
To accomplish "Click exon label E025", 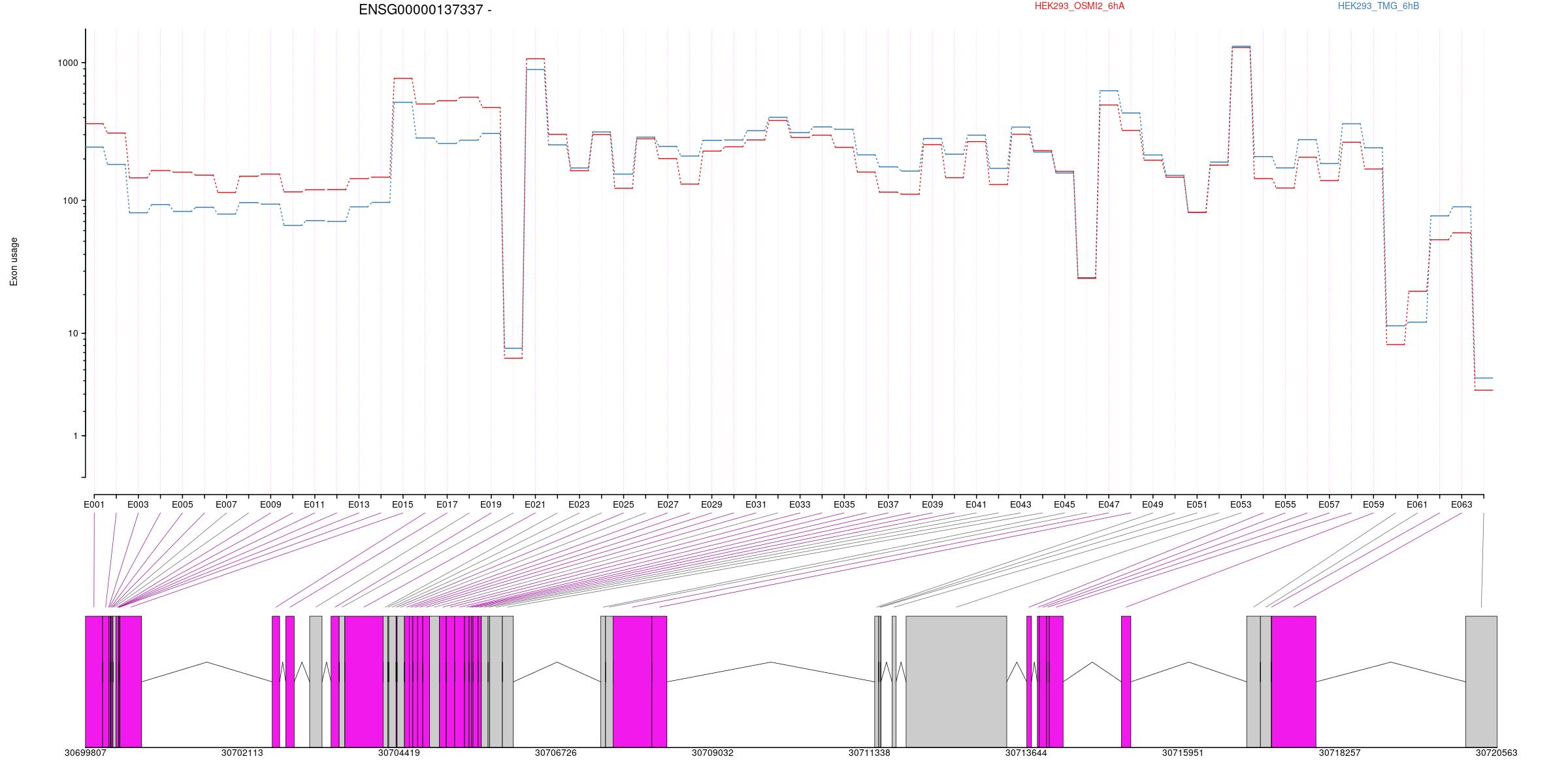I will [x=623, y=504].
